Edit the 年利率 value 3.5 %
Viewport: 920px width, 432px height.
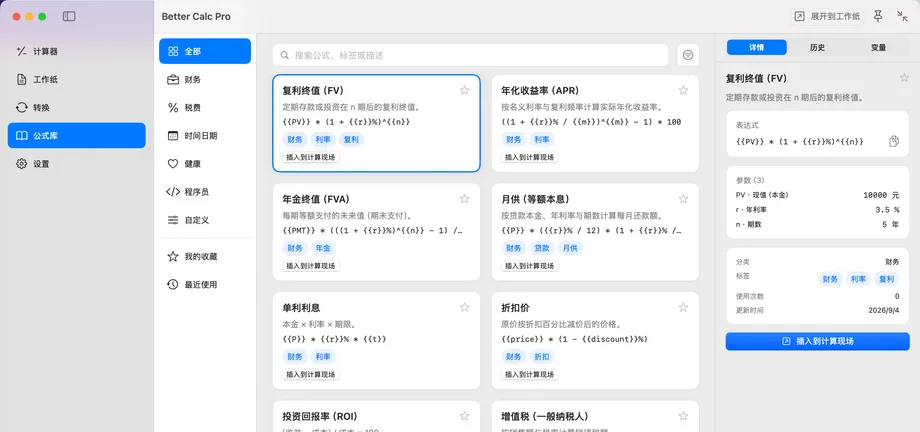(x=887, y=210)
